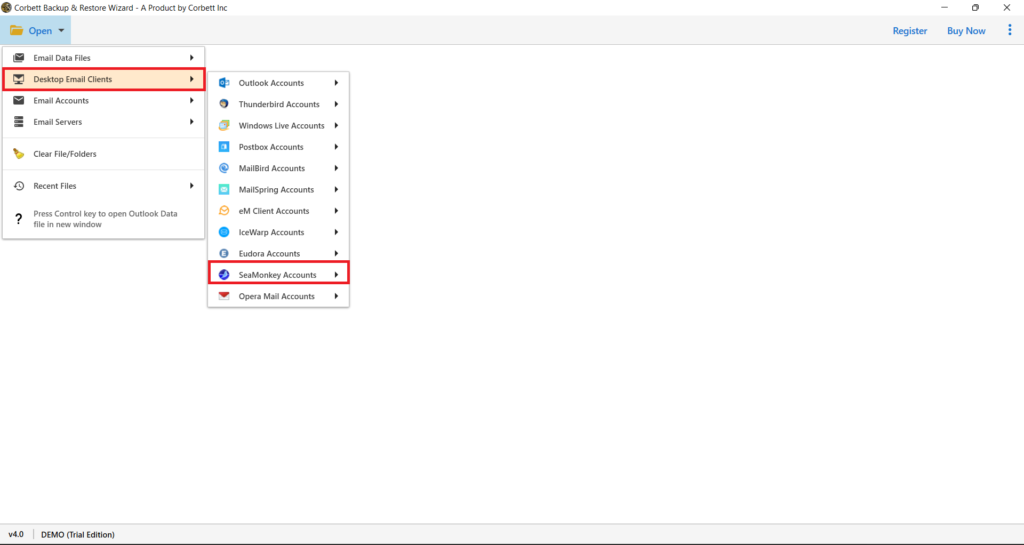Click the IceWarp Accounts icon
1024x545 pixels.
(x=224, y=232)
